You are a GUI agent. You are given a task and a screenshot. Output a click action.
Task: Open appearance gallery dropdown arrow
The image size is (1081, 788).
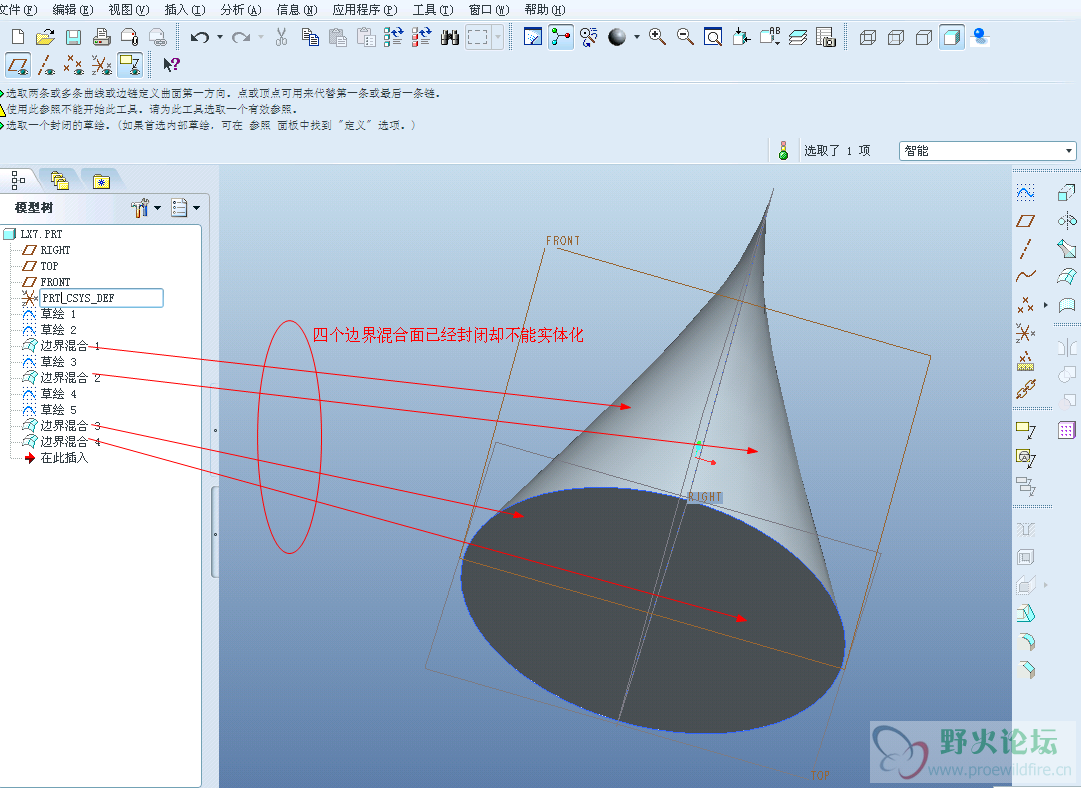(x=636, y=37)
